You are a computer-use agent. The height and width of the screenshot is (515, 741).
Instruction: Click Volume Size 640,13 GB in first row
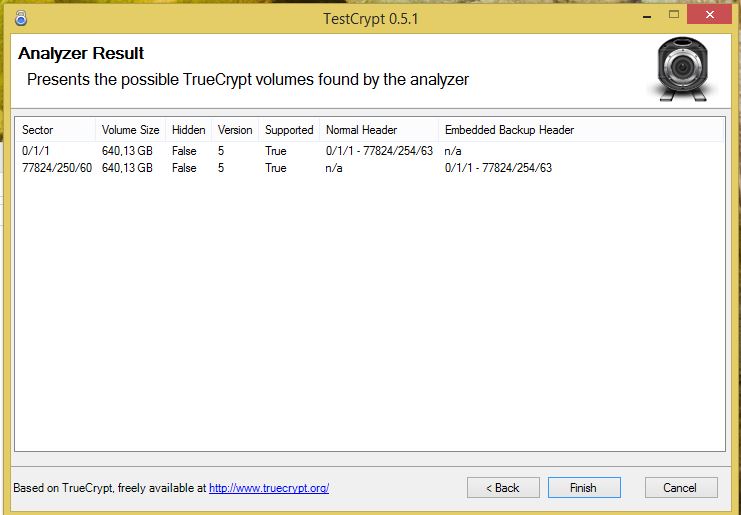127,151
